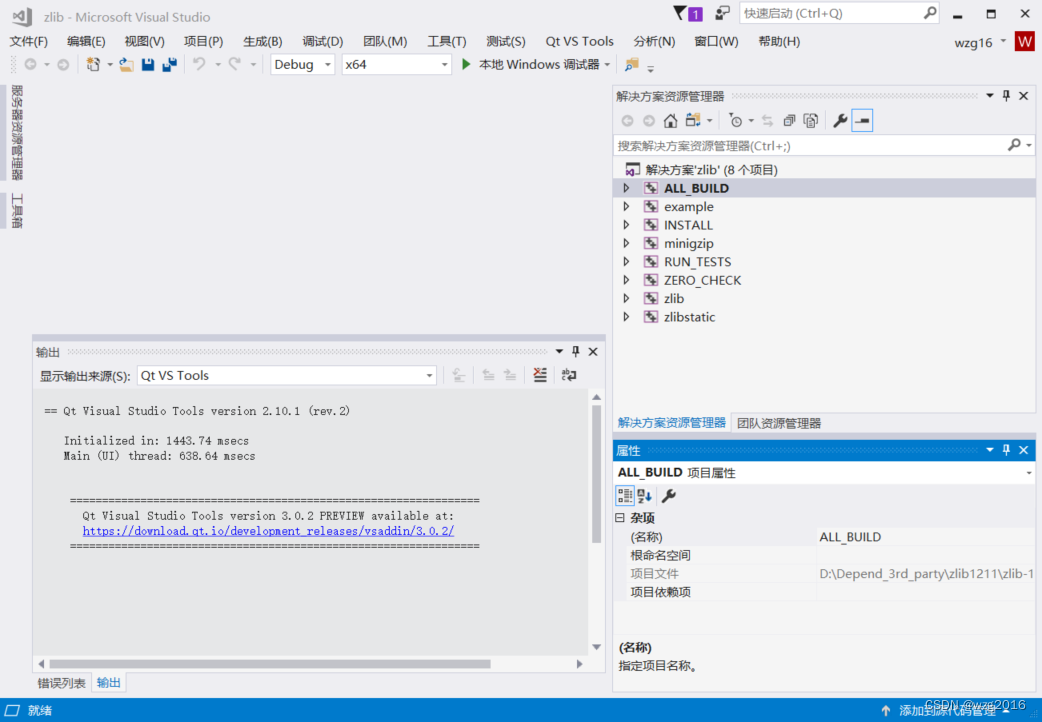This screenshot has width=1042, height=722.
Task: Open the 文件(F) menu
Action: click(29, 42)
